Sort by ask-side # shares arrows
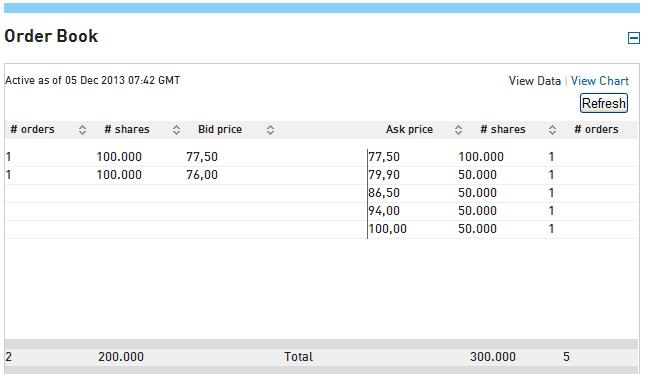646x374 pixels. point(552,130)
